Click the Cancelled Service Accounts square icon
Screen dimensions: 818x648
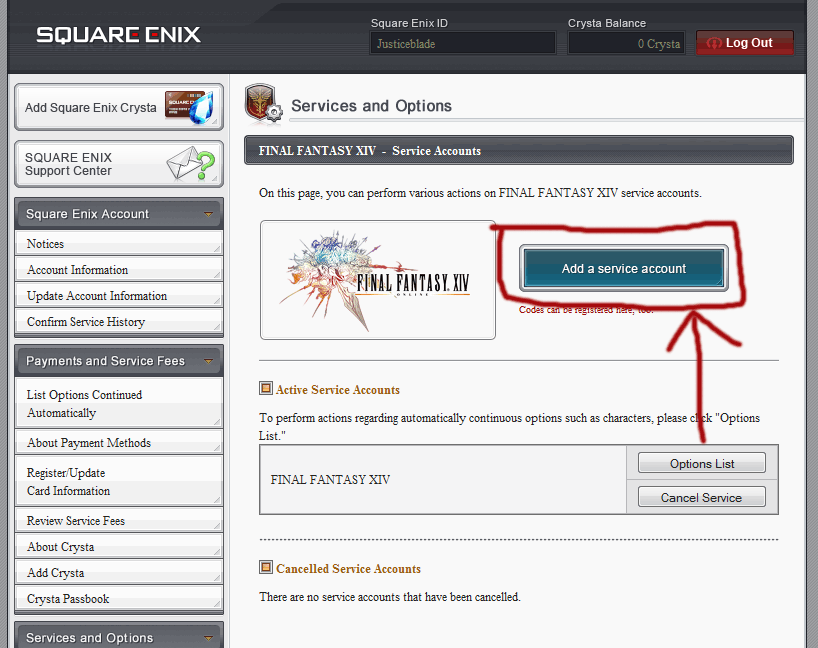pyautogui.click(x=265, y=568)
